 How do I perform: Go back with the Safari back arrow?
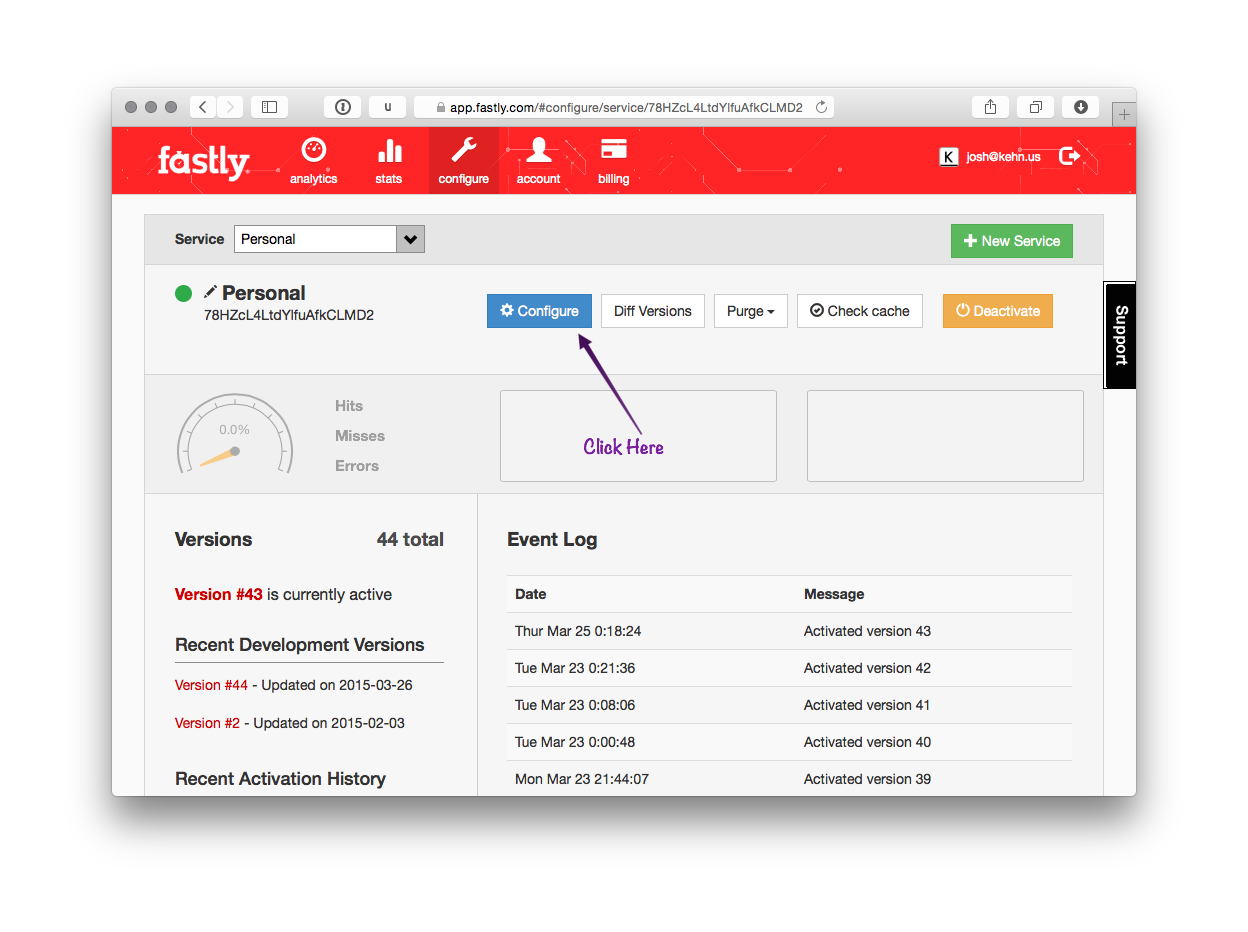[x=203, y=107]
